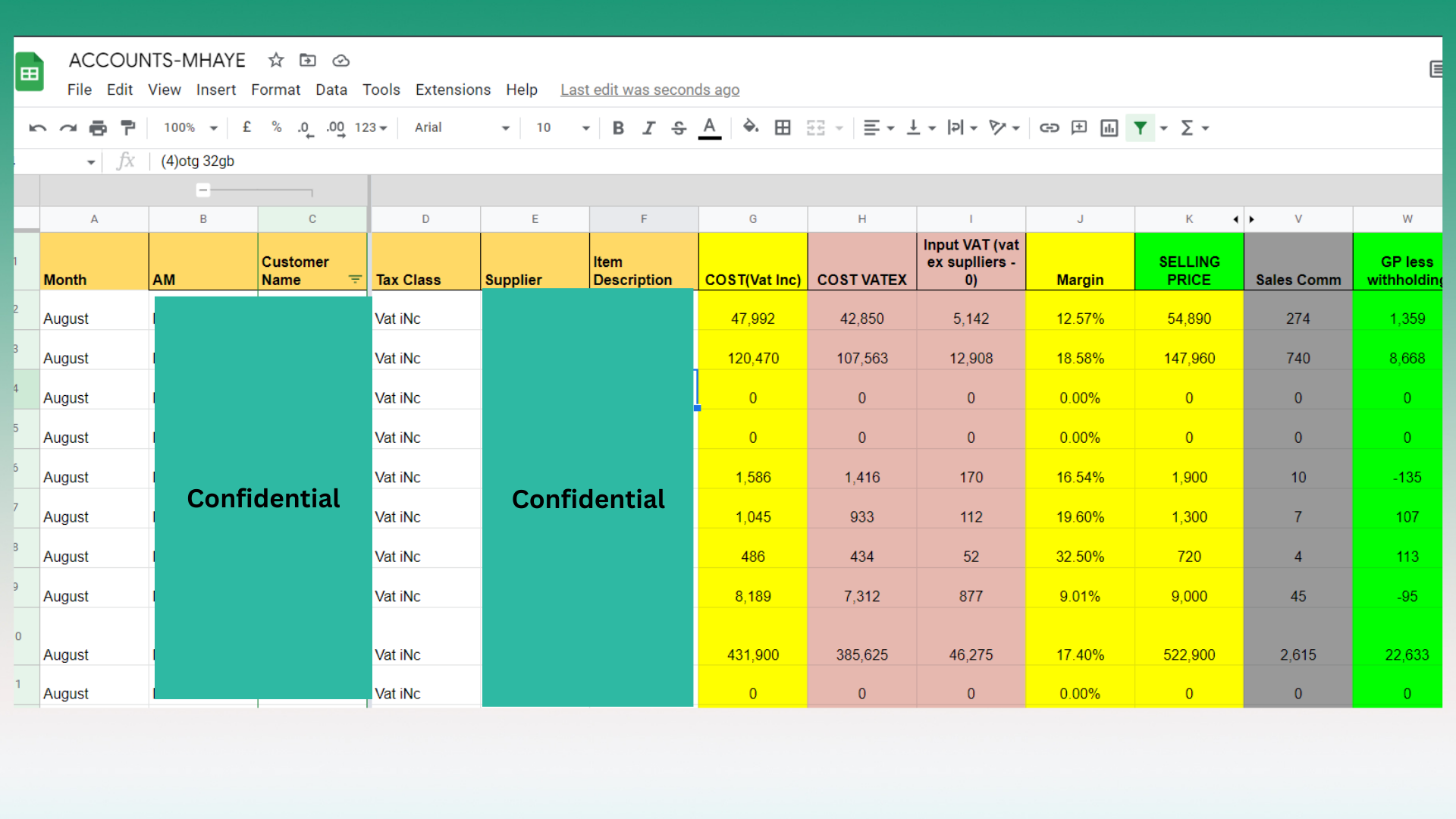Image resolution: width=1456 pixels, height=819 pixels.
Task: Toggle the green filter button
Action: tap(1140, 127)
